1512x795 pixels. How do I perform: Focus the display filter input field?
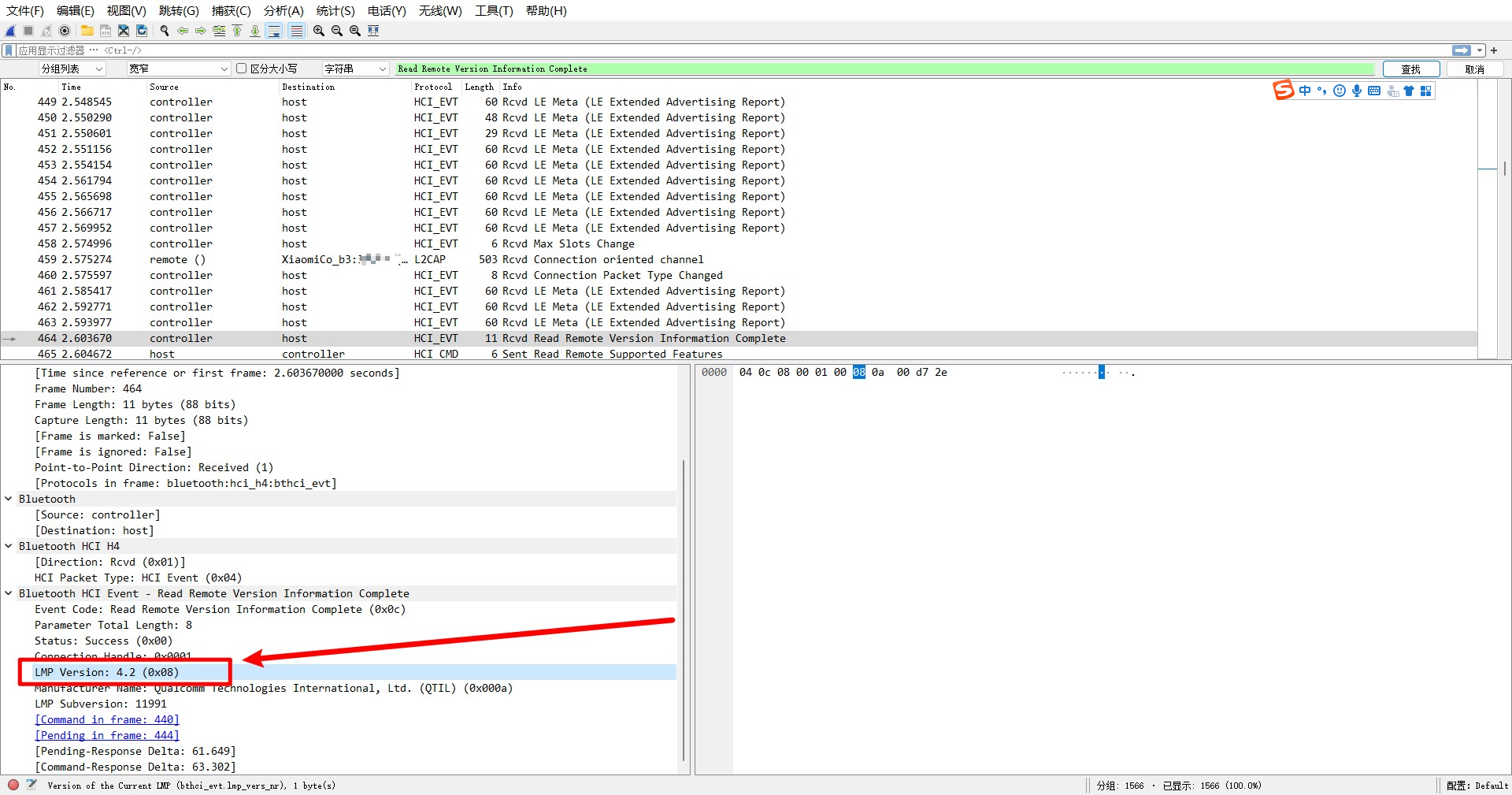coord(732,50)
